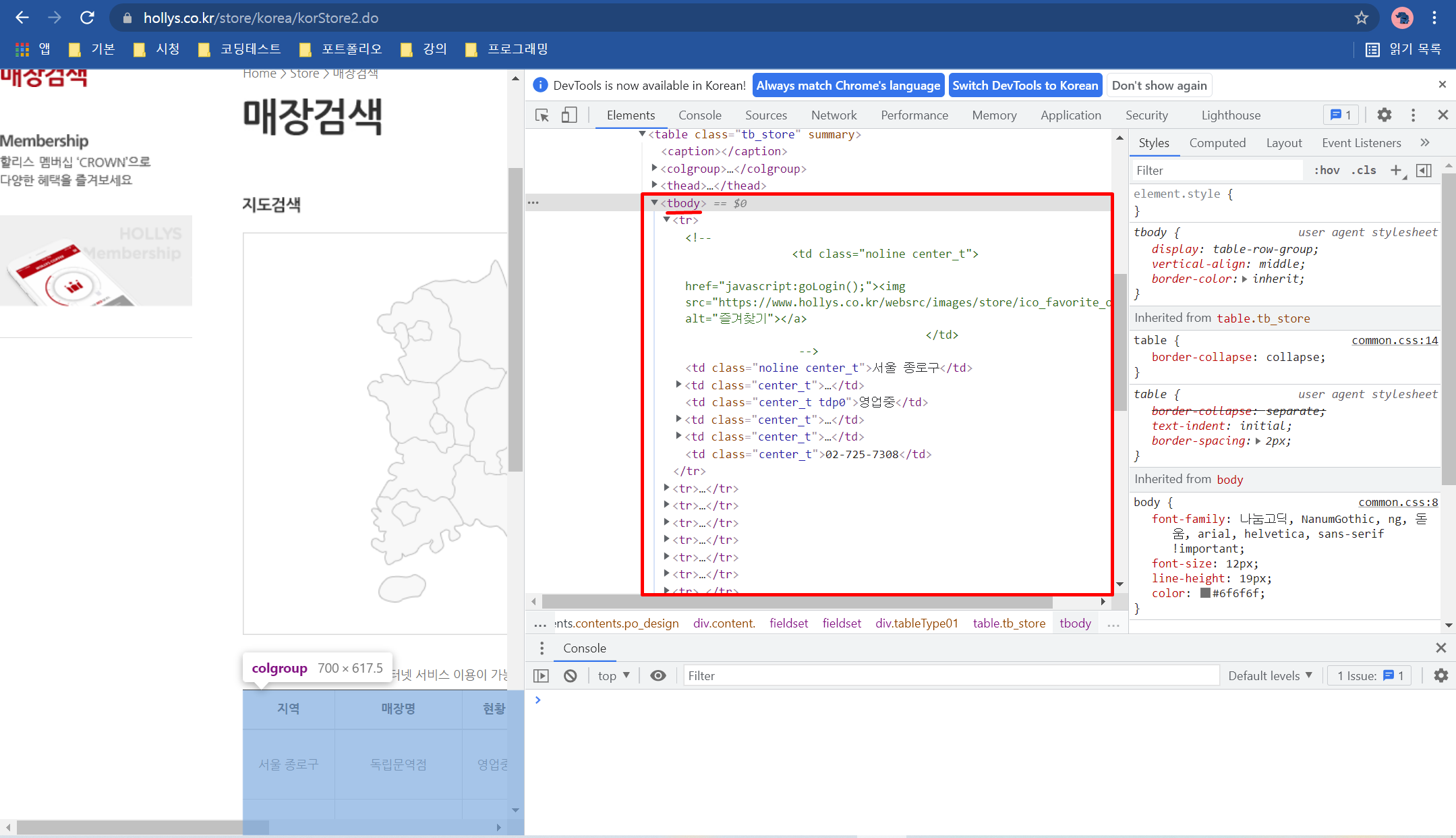Click the console Filter input field
Screen dimensions: 1456x838
coord(951,675)
